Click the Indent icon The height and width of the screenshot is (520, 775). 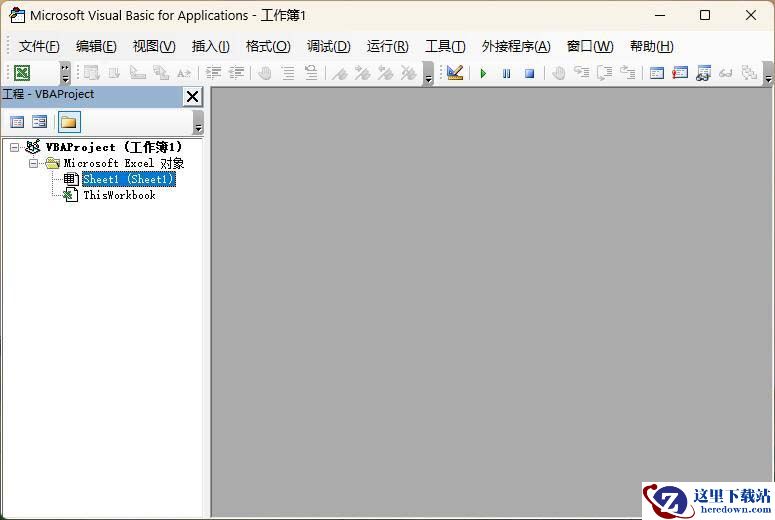214,73
